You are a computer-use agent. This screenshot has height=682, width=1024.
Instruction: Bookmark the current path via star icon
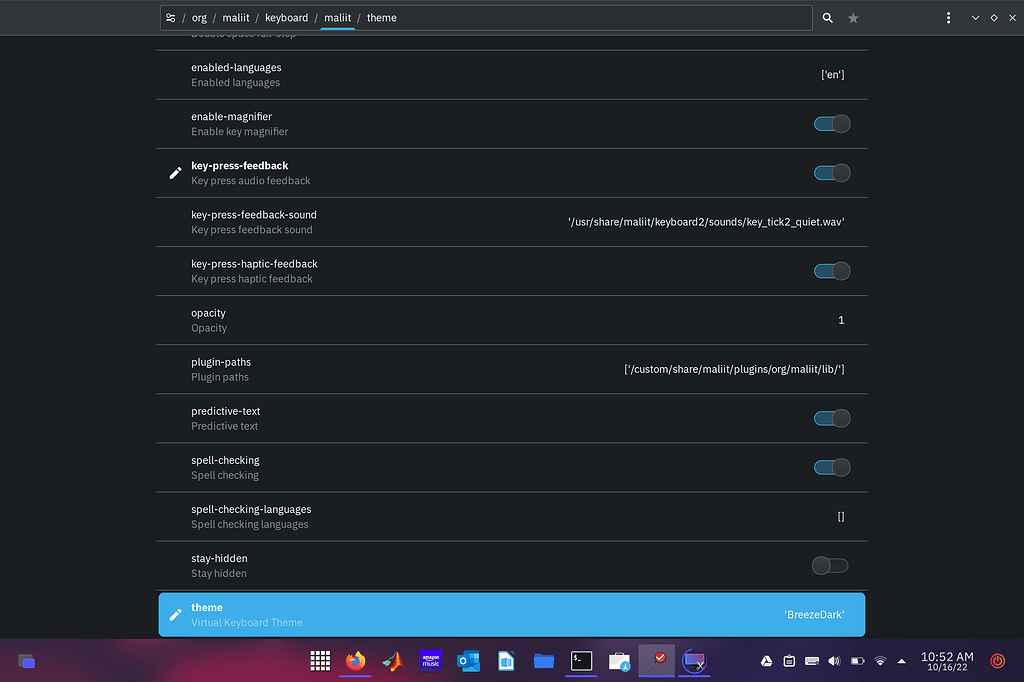click(x=853, y=17)
